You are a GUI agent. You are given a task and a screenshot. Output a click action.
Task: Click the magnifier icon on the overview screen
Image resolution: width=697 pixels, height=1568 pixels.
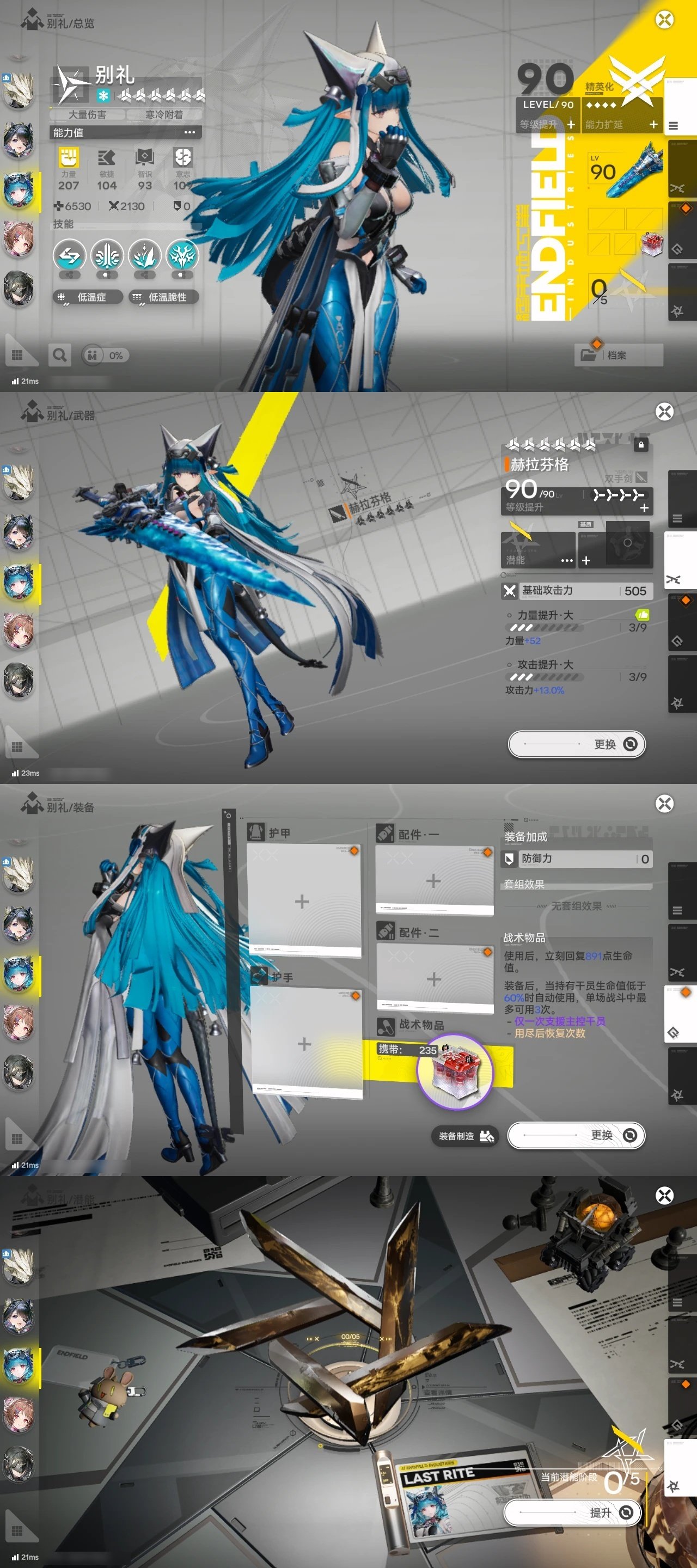click(x=59, y=355)
